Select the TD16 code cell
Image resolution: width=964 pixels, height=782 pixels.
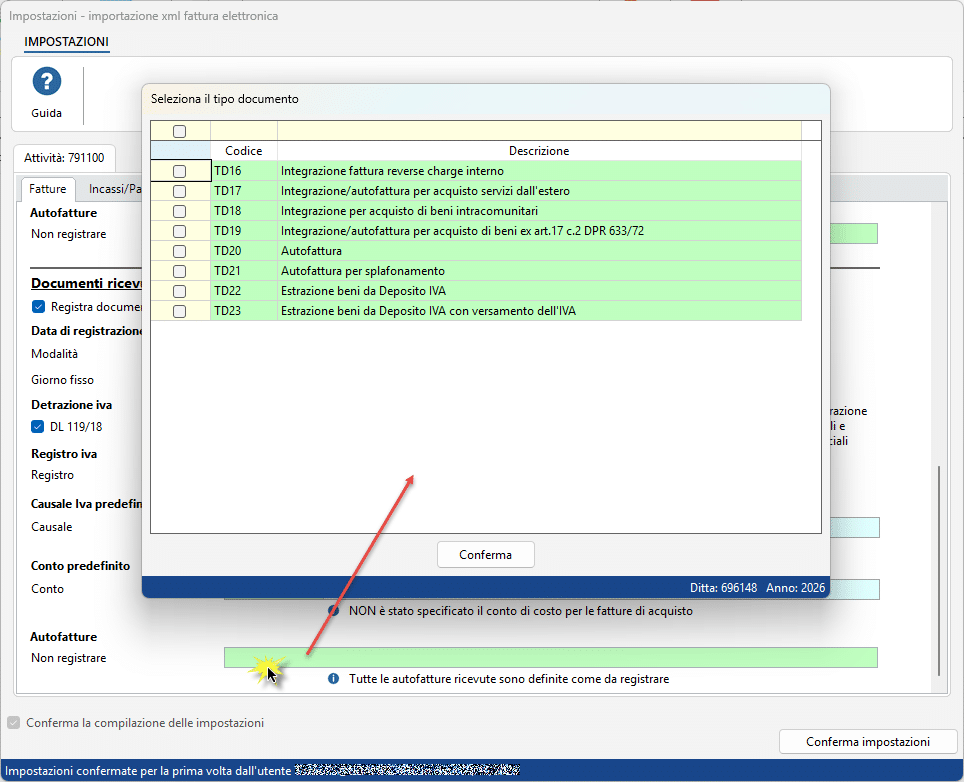point(244,171)
